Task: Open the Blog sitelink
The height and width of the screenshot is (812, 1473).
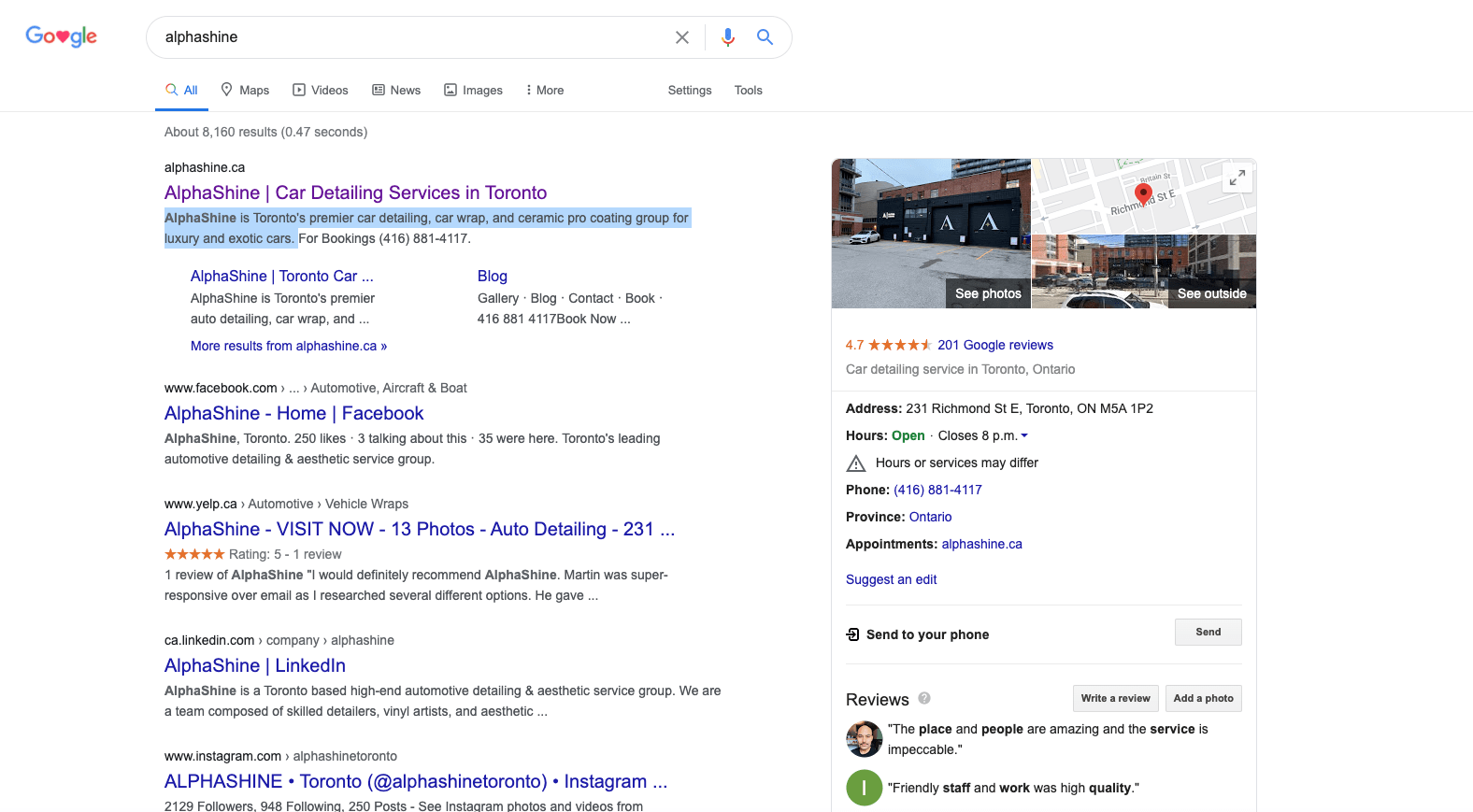Action: tap(493, 276)
